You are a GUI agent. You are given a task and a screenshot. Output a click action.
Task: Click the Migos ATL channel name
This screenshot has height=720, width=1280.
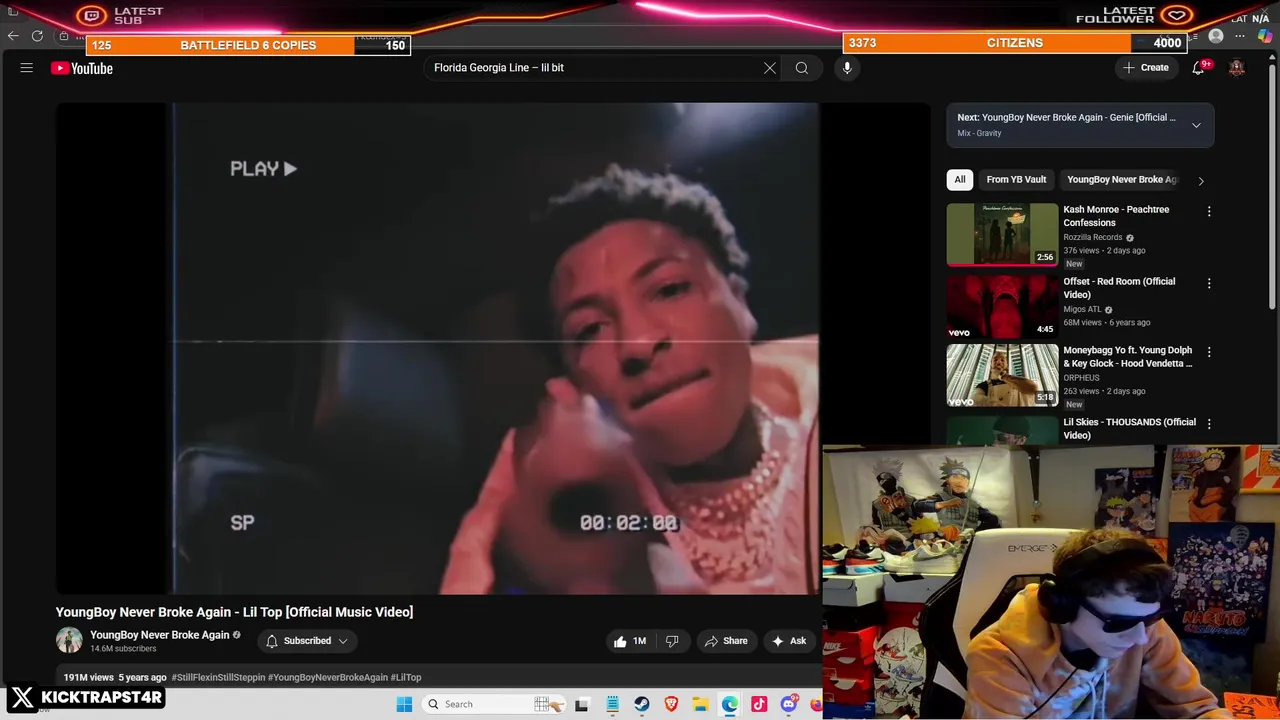[1082, 309]
